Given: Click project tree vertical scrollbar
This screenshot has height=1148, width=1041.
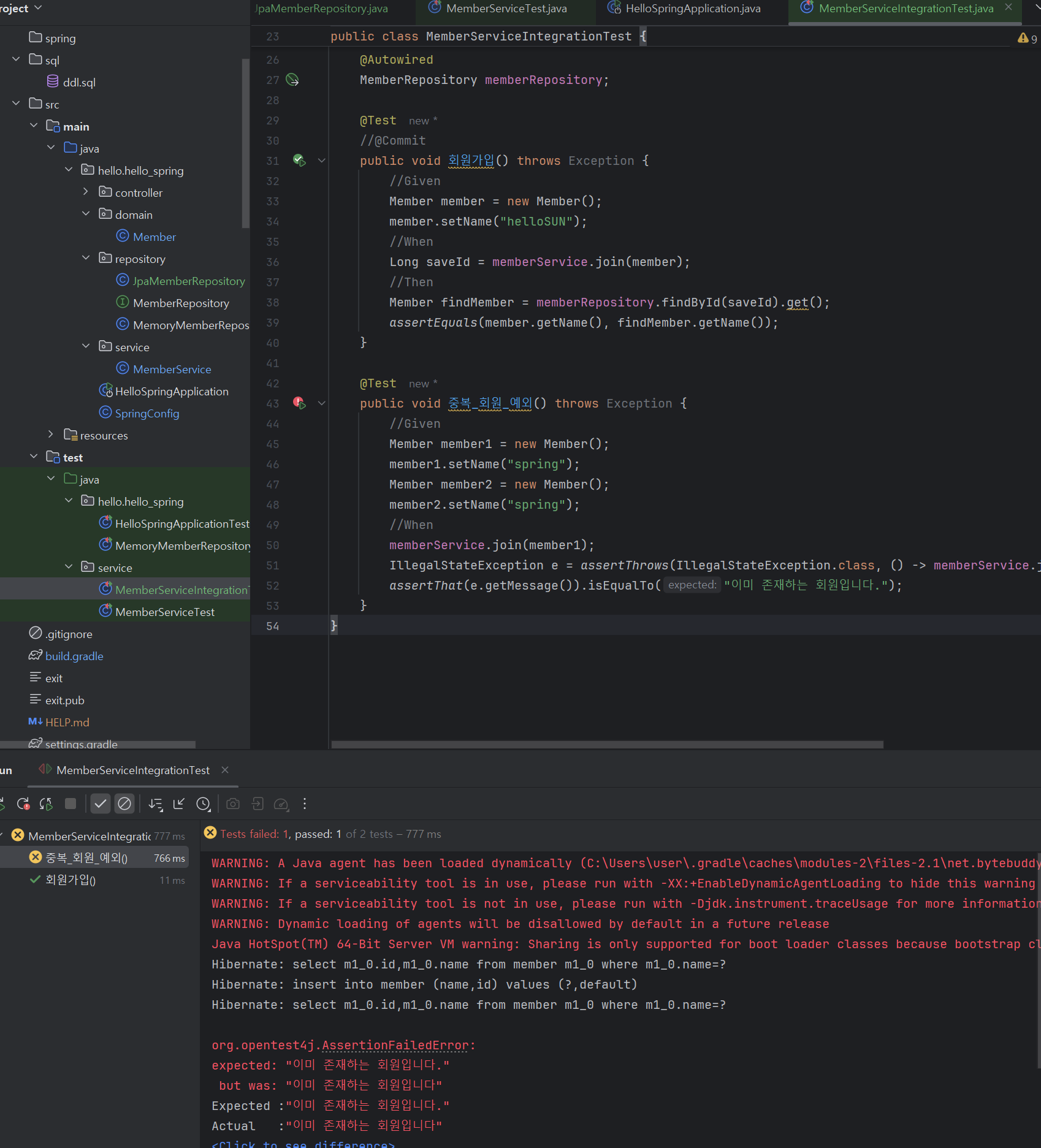Looking at the screenshot, I should [x=246, y=143].
